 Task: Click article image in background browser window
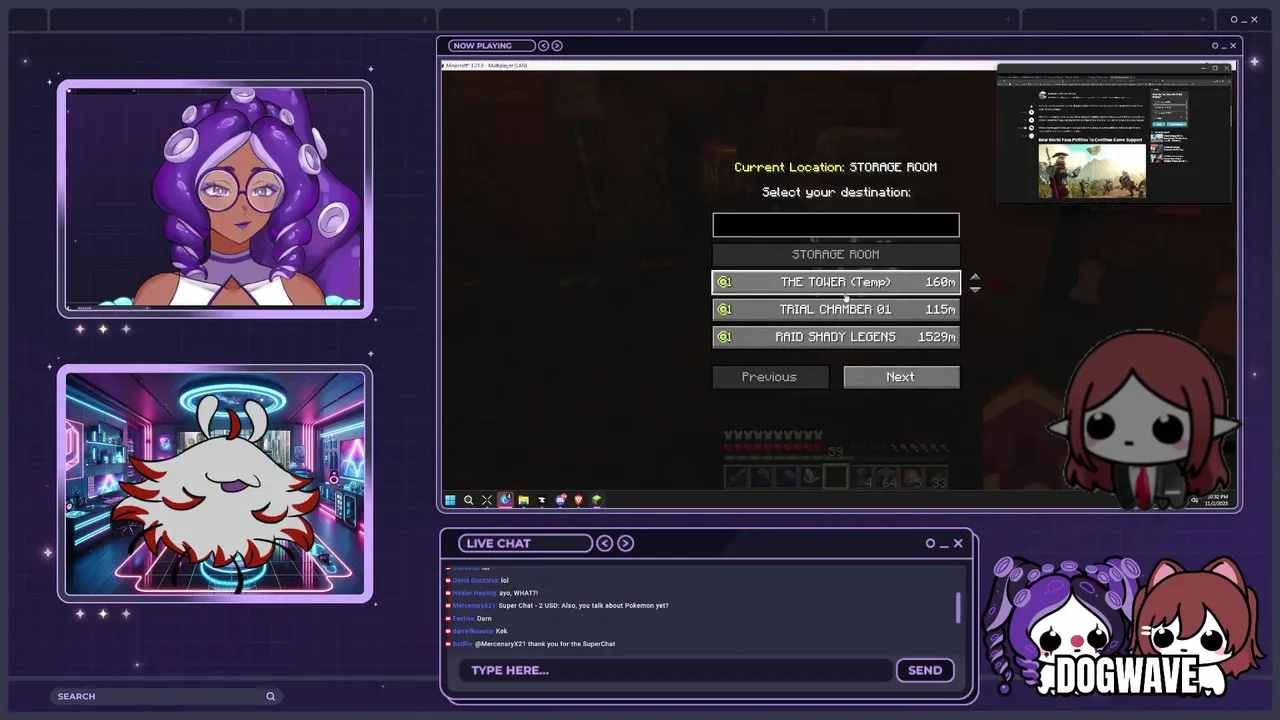coord(1091,171)
